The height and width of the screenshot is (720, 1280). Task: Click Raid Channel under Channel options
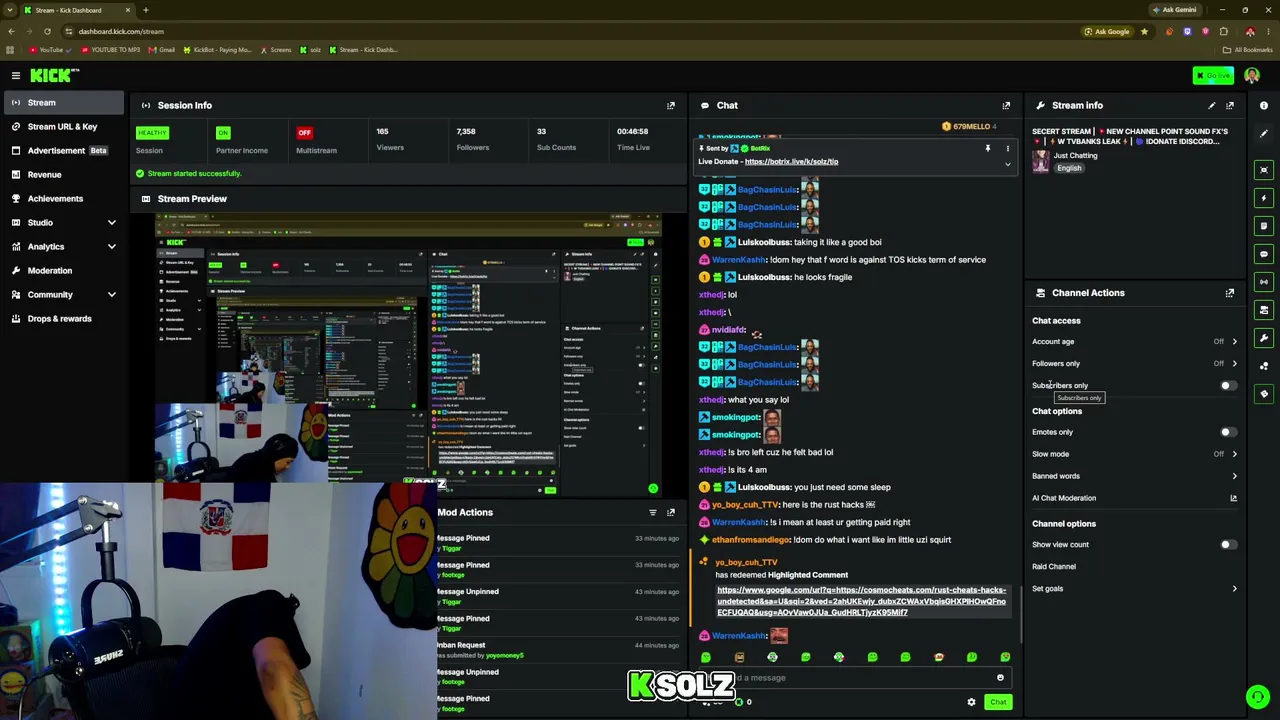pyautogui.click(x=1054, y=567)
